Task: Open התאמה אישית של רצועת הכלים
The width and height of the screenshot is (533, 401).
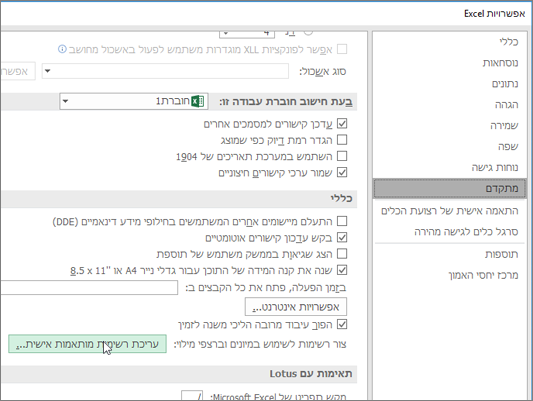Action: click(449, 211)
